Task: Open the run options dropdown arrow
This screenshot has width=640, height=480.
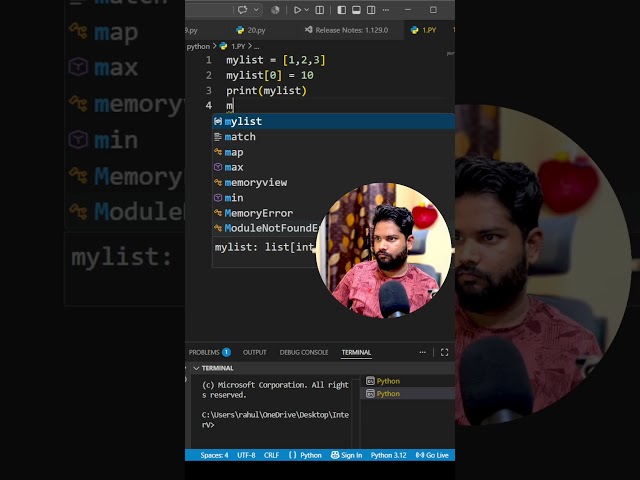Action: [307, 10]
